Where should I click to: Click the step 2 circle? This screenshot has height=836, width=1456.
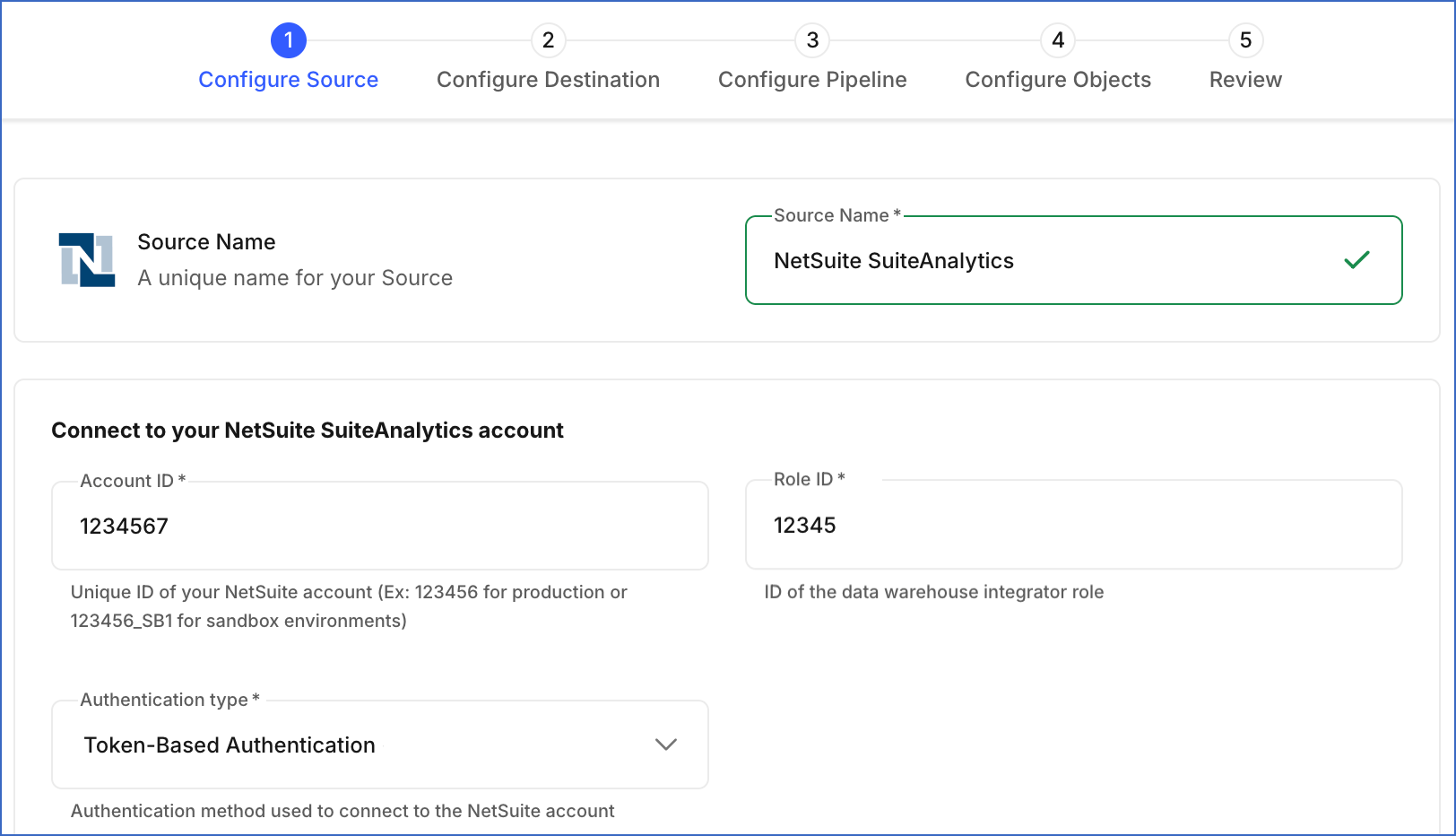click(x=548, y=39)
